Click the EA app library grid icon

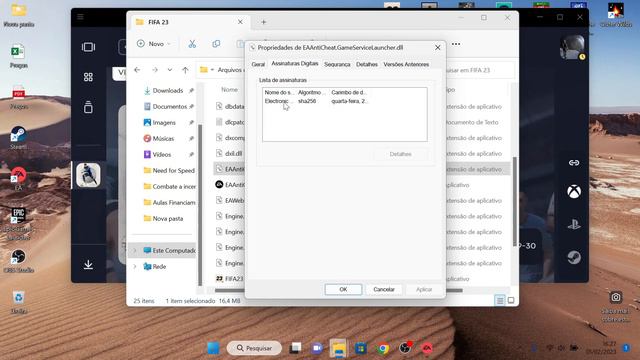click(x=88, y=77)
